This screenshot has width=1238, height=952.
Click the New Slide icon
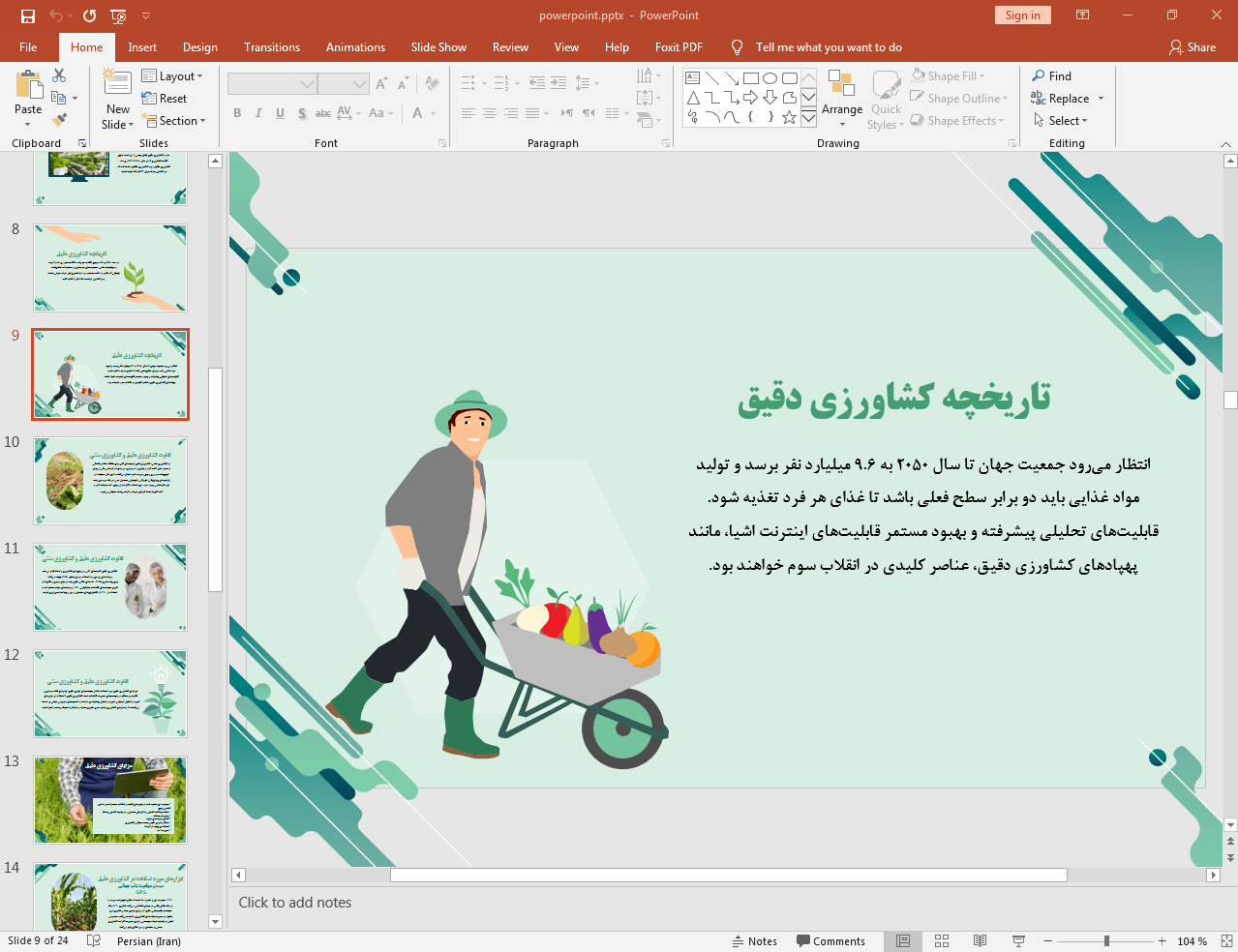tap(117, 83)
